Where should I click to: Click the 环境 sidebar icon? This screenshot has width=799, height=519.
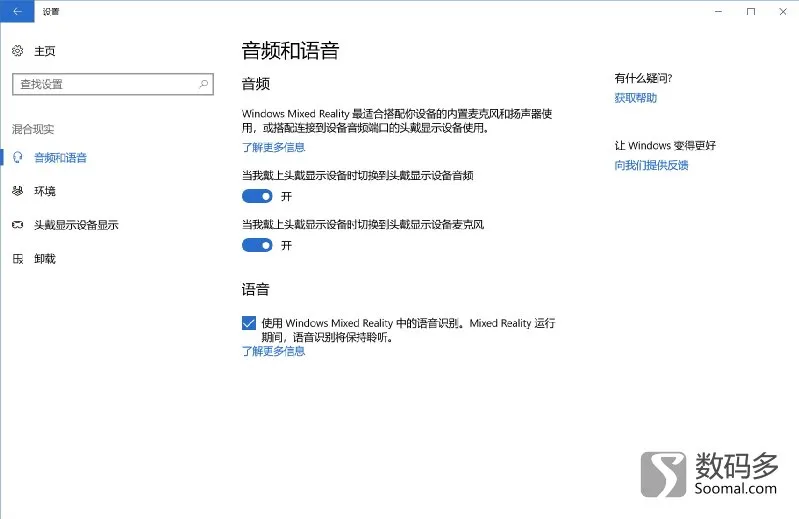(18, 191)
